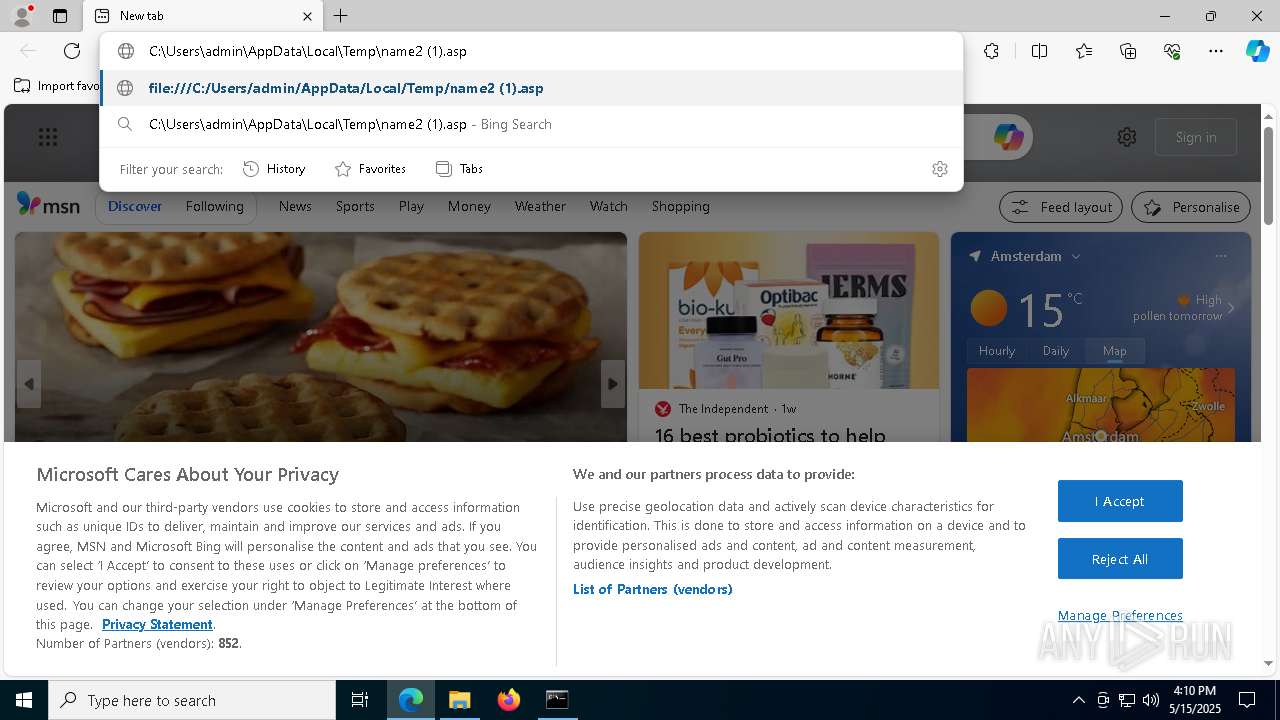Image resolution: width=1280 pixels, height=720 pixels.
Task: Filter search by Favorites
Action: (370, 169)
